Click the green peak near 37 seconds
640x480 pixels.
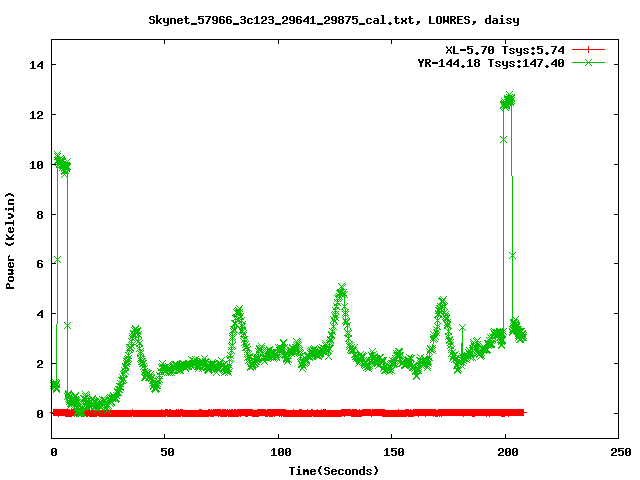[136, 331]
